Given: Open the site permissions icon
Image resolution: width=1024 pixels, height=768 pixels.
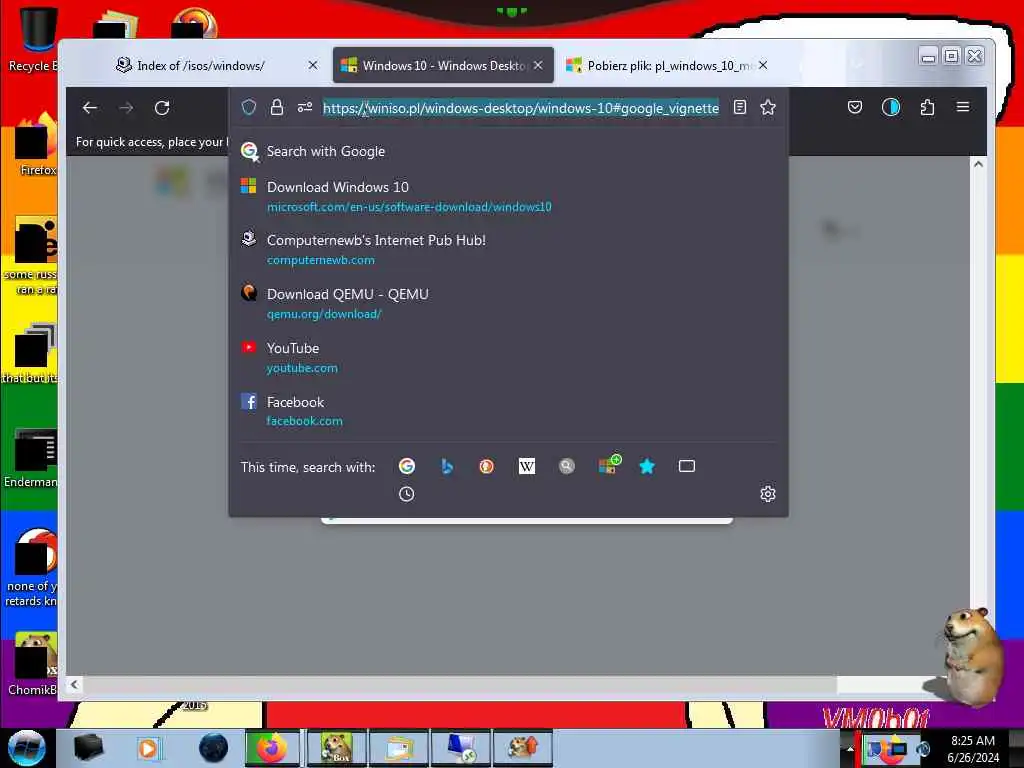Looking at the screenshot, I should [304, 107].
